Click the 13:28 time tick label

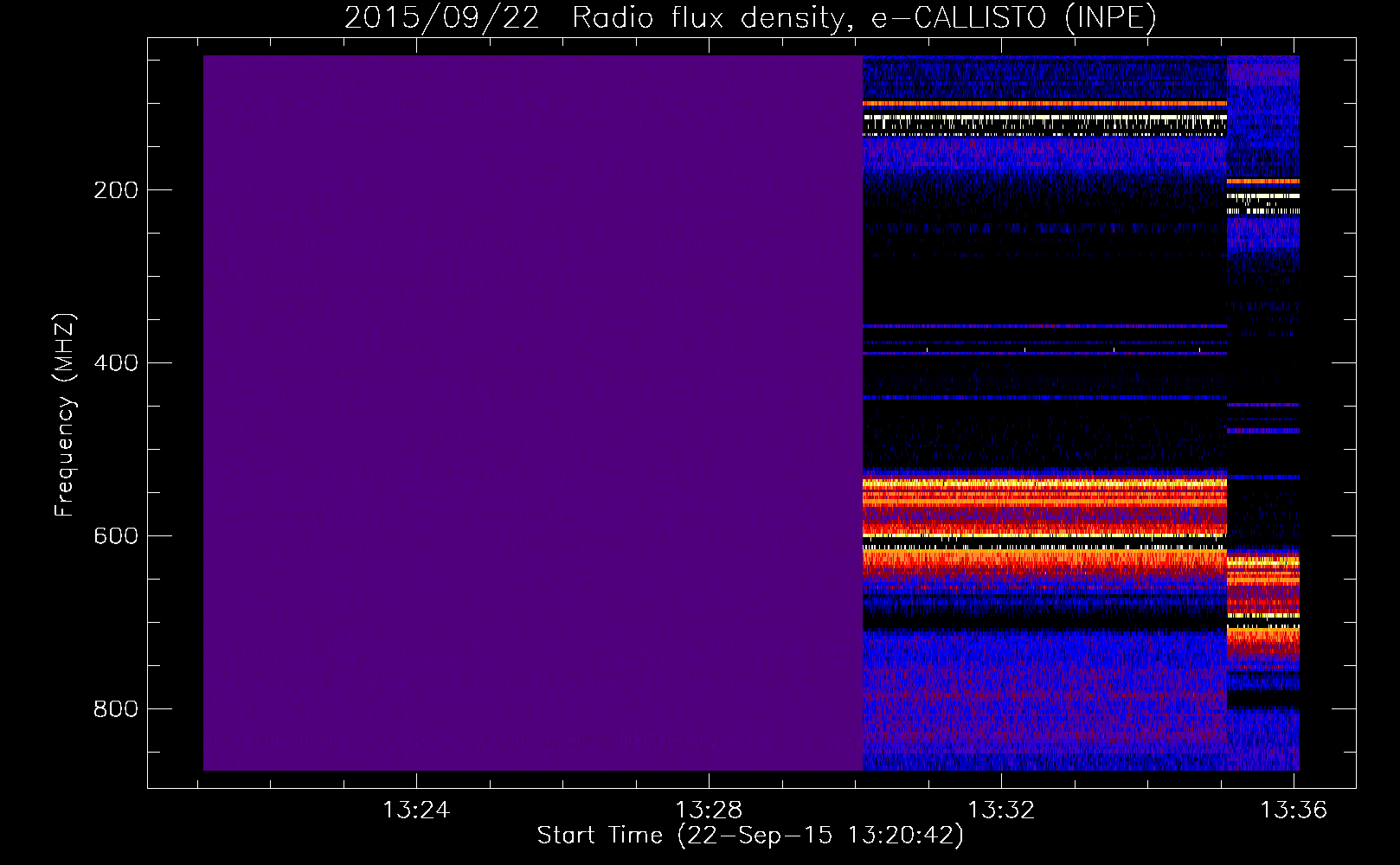tap(709, 810)
